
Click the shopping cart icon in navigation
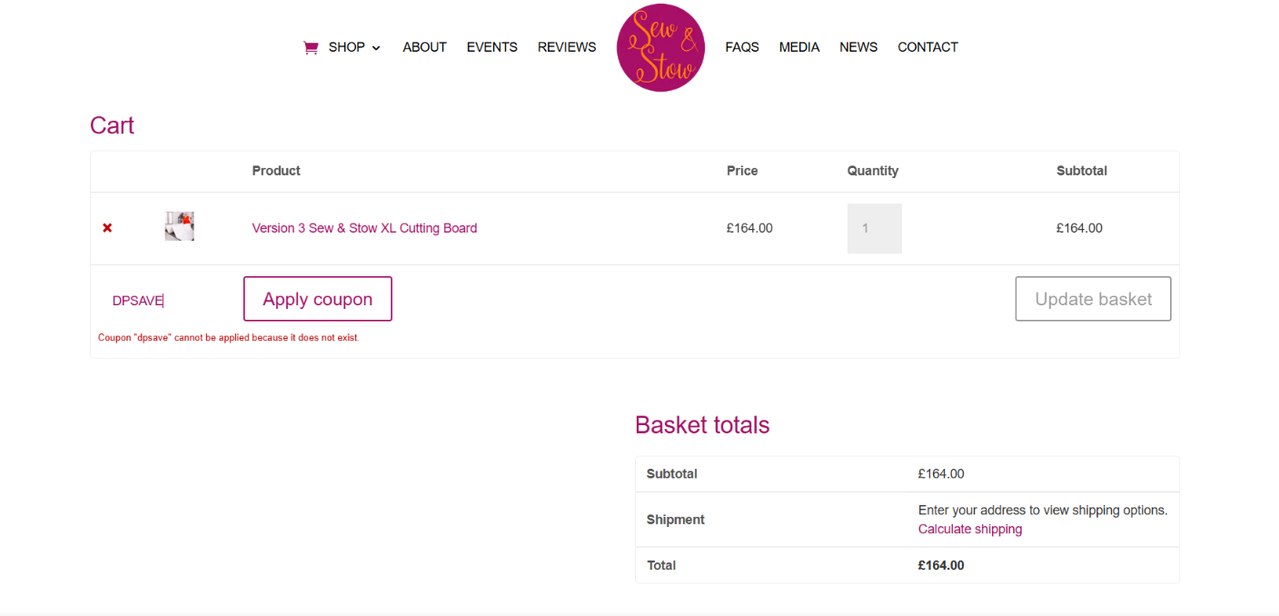coord(311,47)
